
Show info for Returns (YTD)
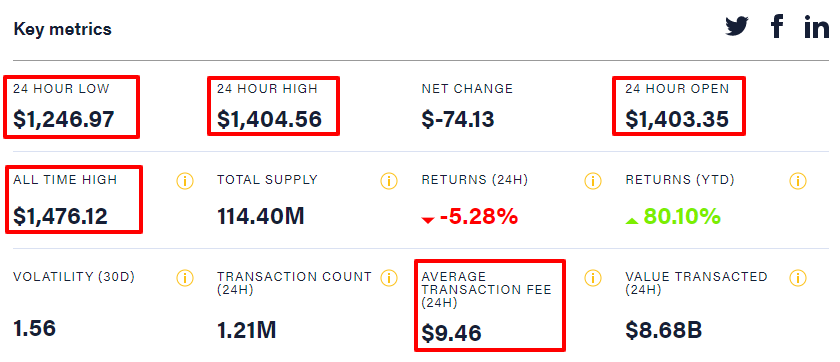tap(798, 181)
